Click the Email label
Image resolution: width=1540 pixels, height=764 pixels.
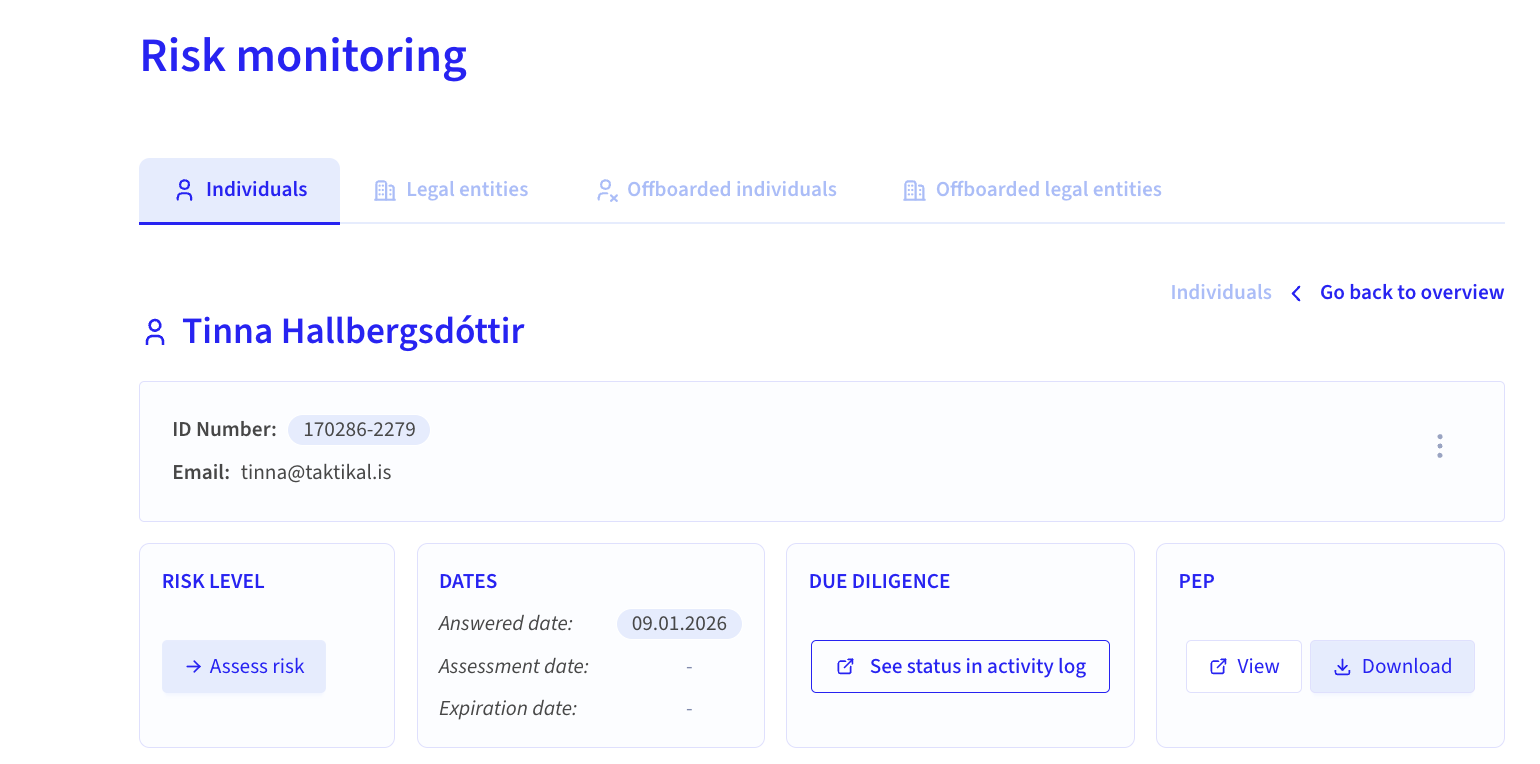(x=201, y=472)
